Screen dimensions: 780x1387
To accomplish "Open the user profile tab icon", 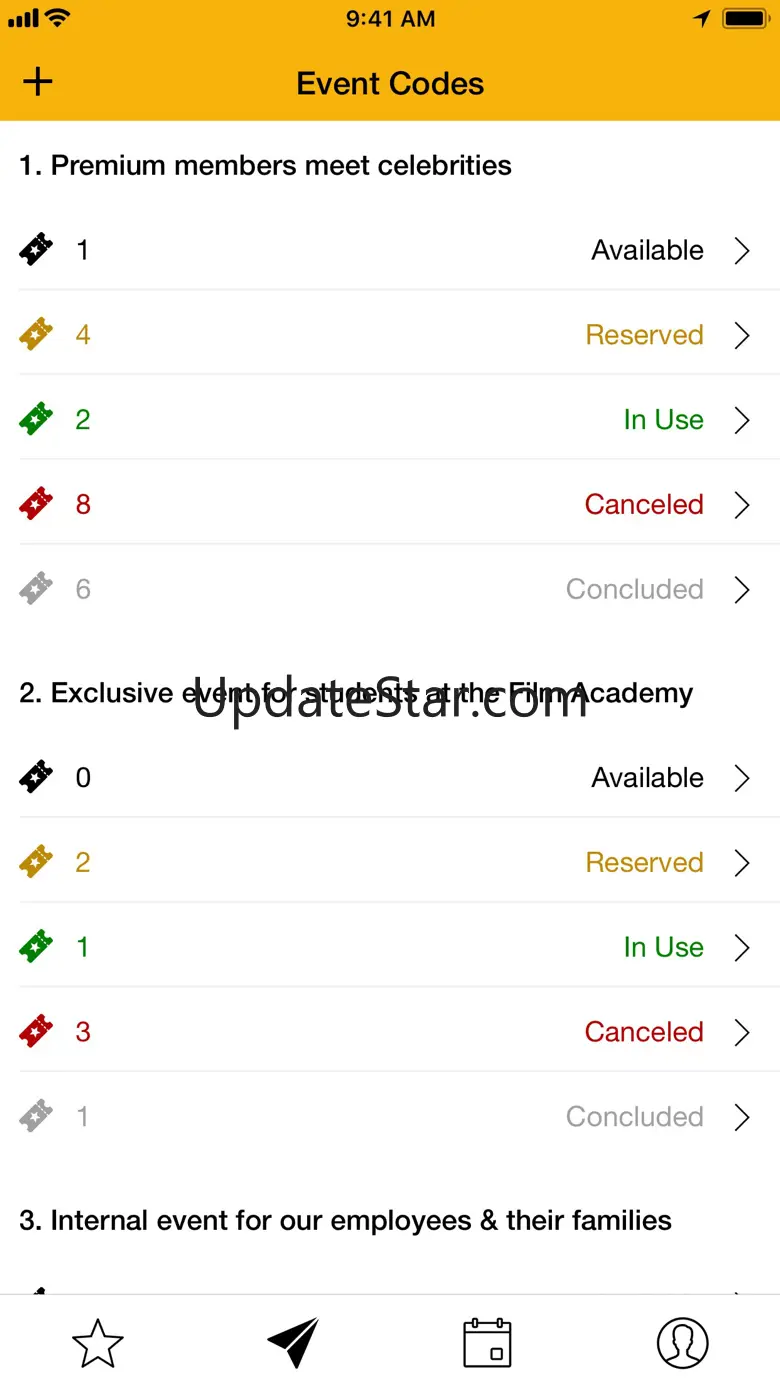I will [682, 1342].
